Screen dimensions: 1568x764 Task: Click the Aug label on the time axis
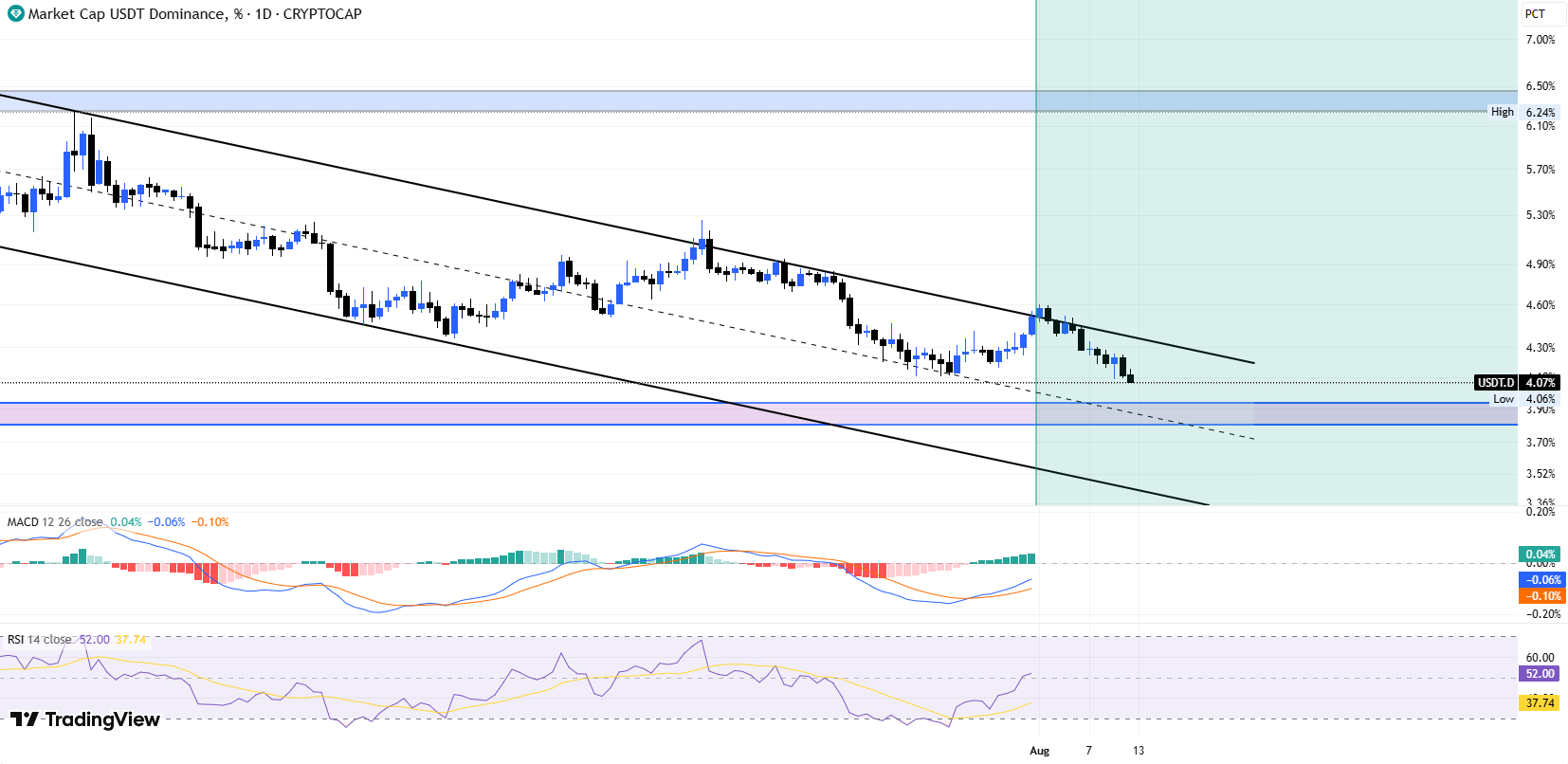pos(1040,751)
